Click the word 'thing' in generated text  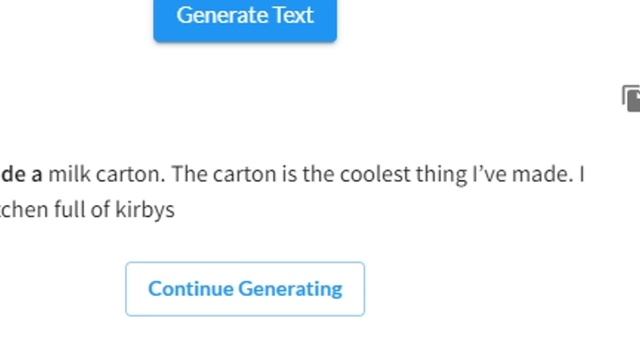tap(441, 175)
